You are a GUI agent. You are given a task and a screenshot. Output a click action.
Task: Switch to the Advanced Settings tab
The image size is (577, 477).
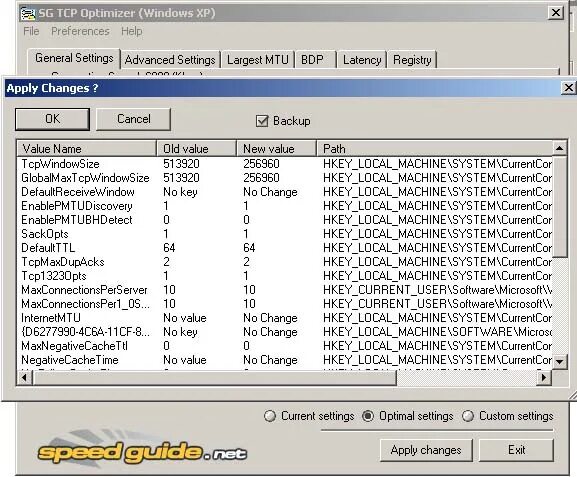170,60
